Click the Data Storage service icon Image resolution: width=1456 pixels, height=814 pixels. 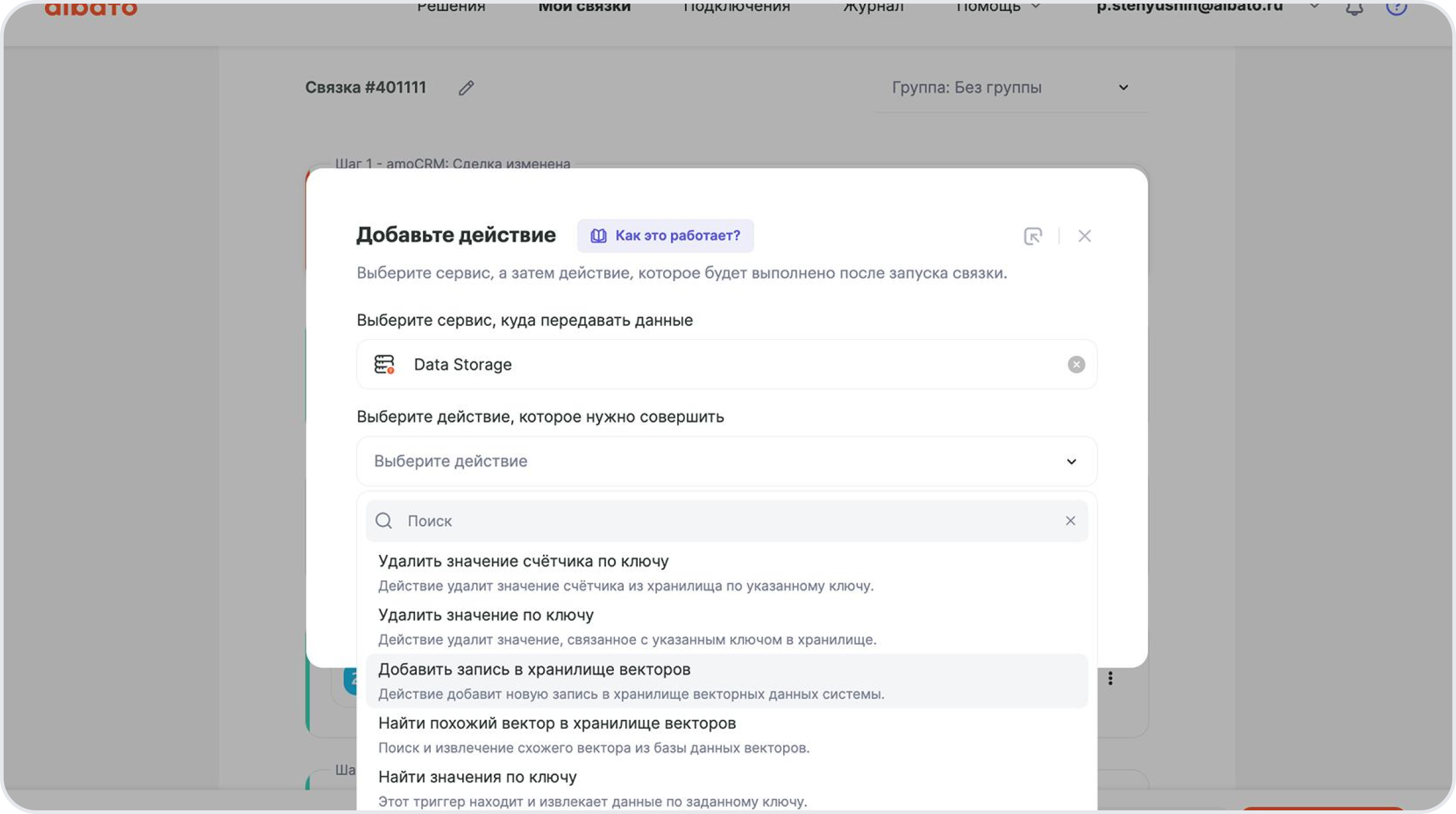click(x=384, y=364)
